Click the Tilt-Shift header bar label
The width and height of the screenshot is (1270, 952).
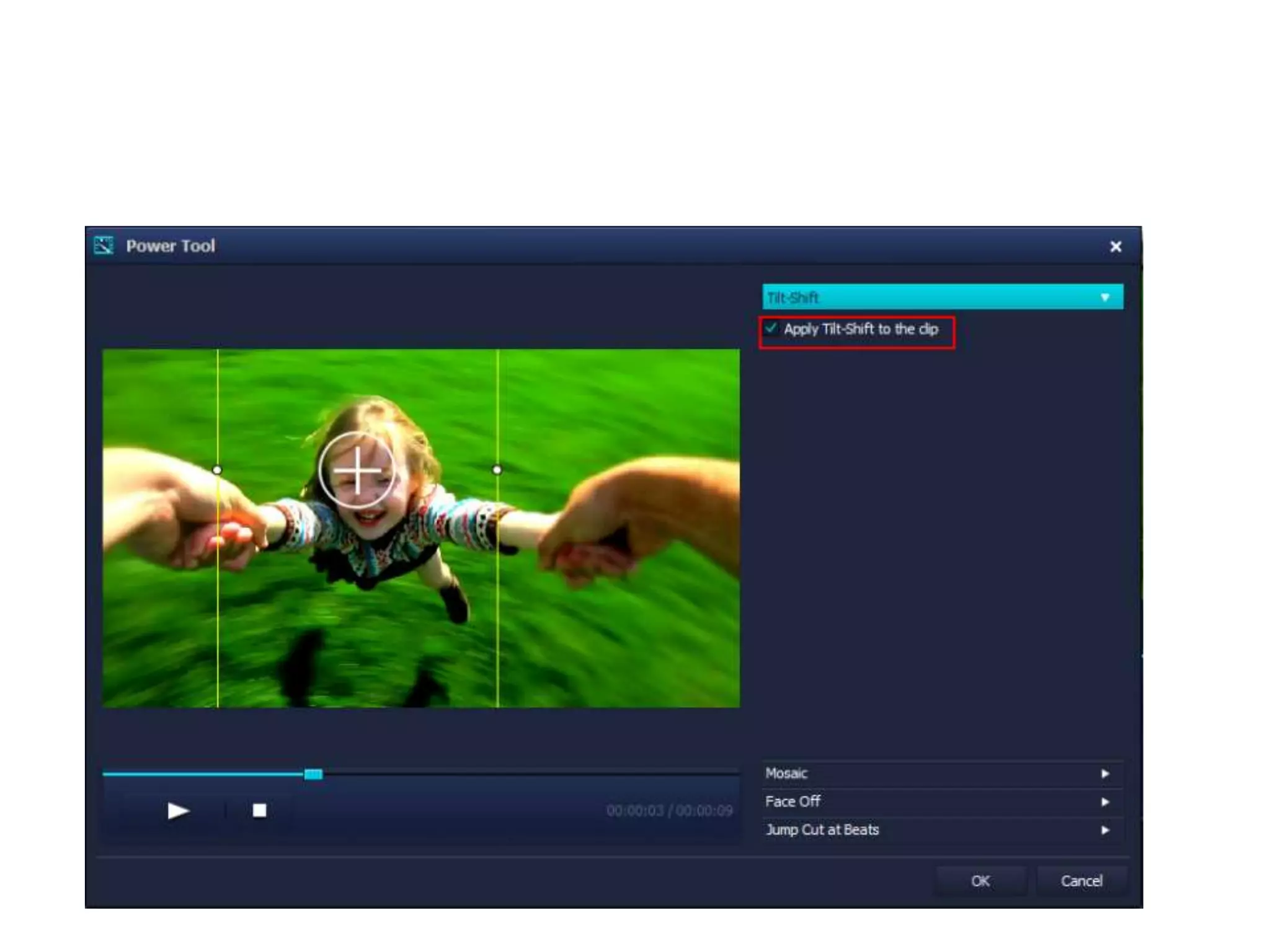pos(793,297)
